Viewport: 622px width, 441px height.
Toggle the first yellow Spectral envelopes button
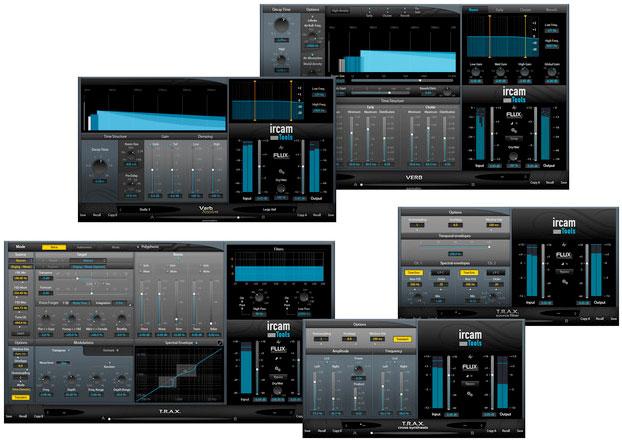[x=413, y=271]
